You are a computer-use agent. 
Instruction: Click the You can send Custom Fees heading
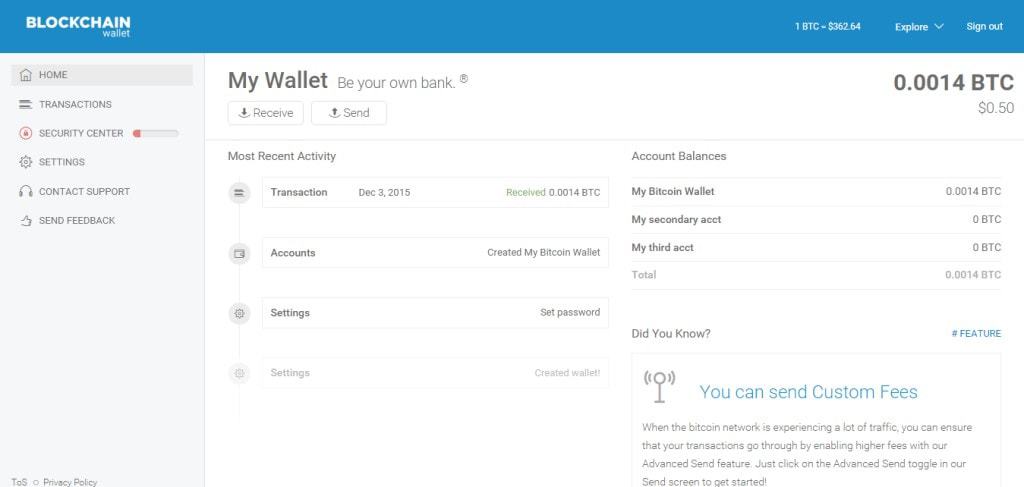coord(808,392)
